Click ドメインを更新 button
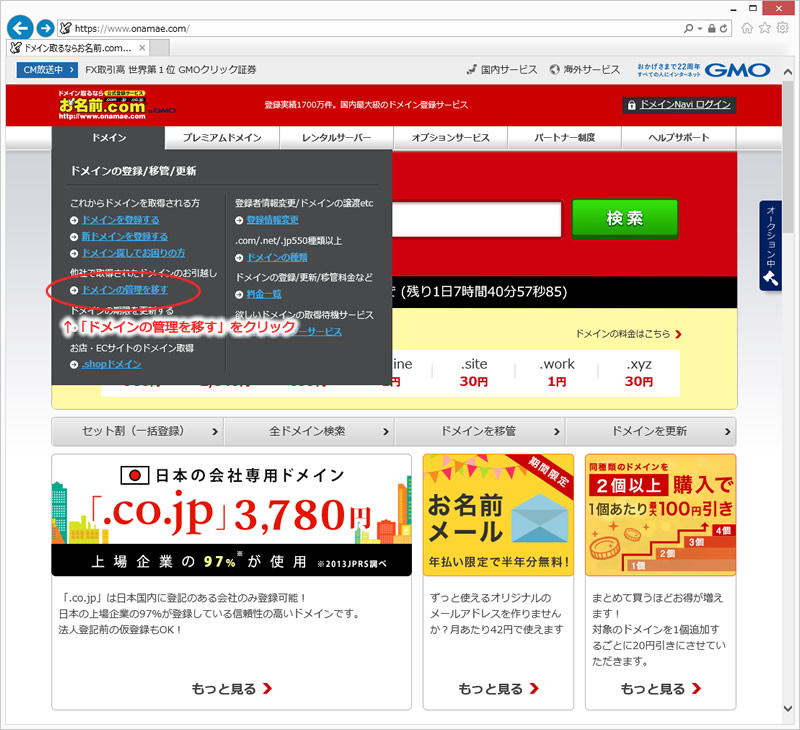The height and width of the screenshot is (730, 800). [651, 432]
